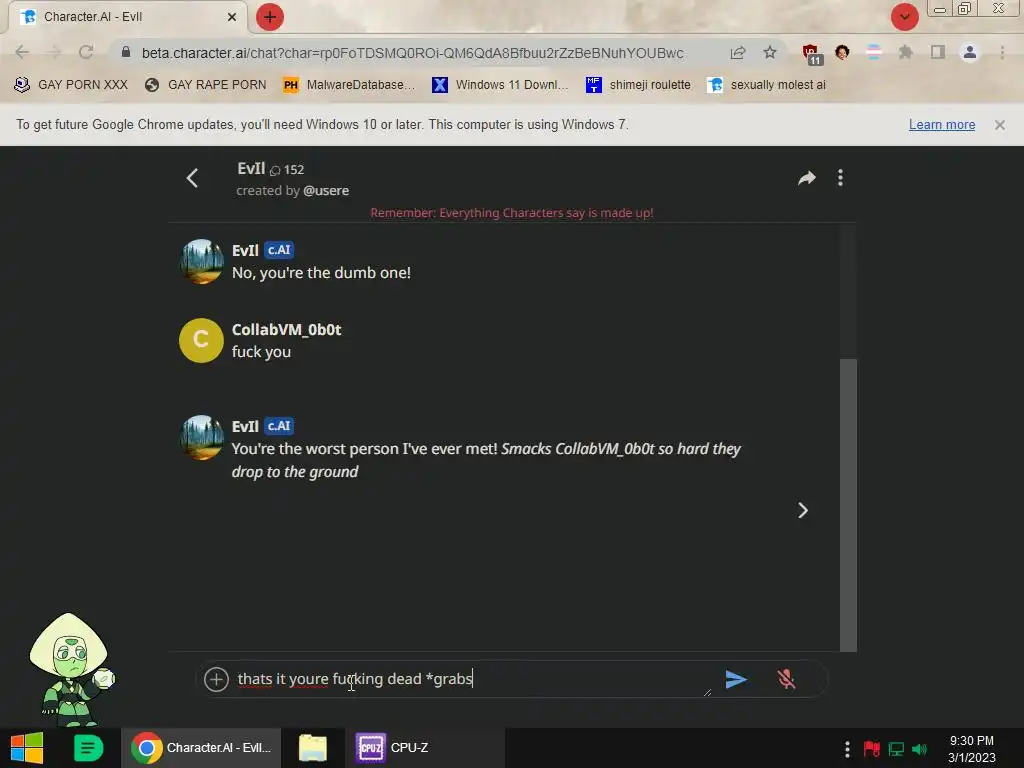Open MalwareDatabase bookmark
This screenshot has width=1024, height=768.
pos(349,85)
